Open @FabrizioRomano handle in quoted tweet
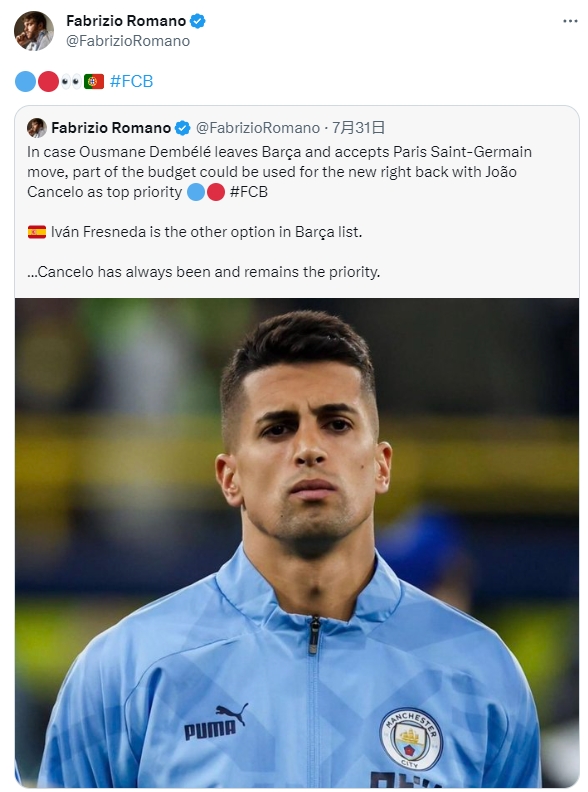The height and width of the screenshot is (792, 588). [x=258, y=128]
